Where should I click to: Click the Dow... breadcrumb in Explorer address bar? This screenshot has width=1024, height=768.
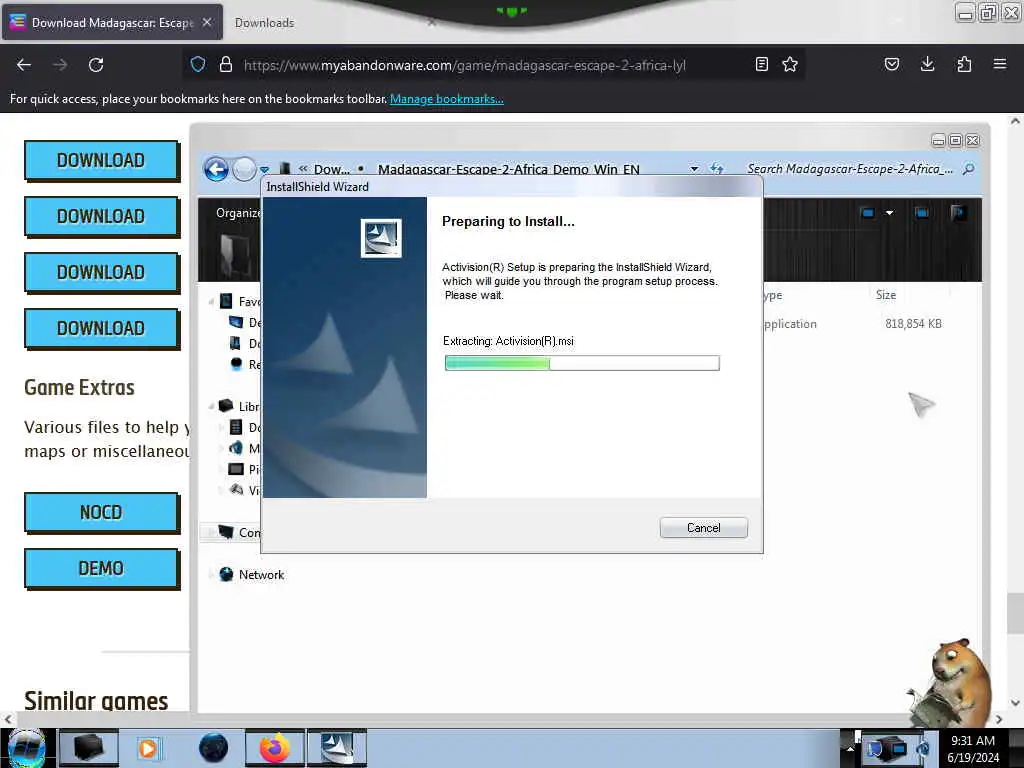(x=332, y=169)
